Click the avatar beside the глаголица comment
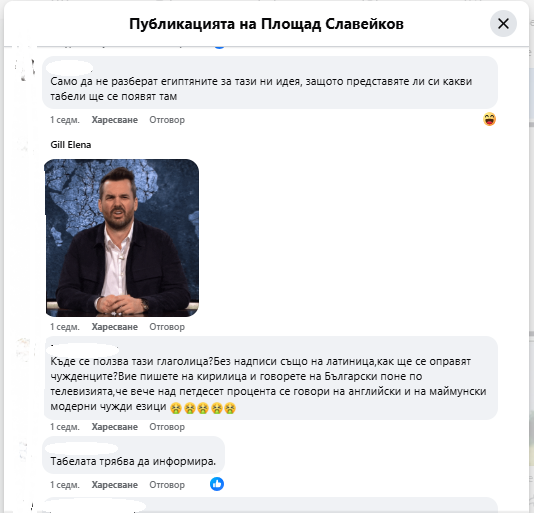 (25, 348)
